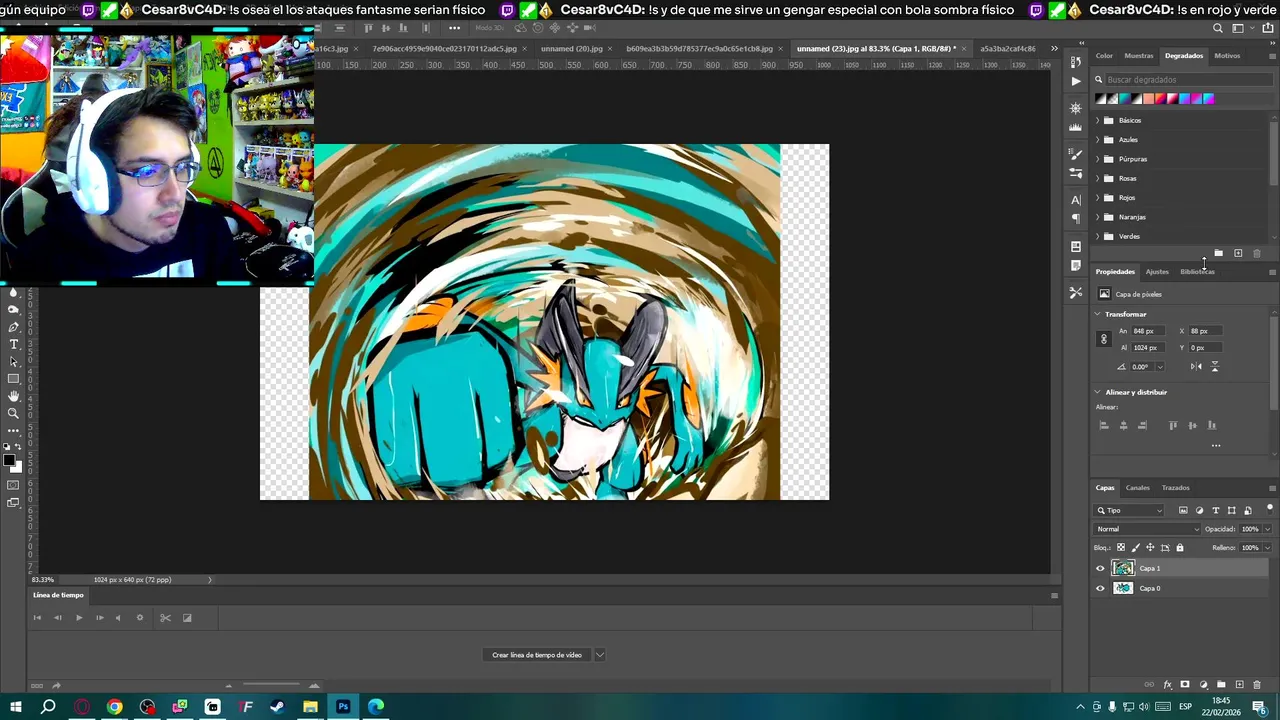This screenshot has height=720, width=1280.
Task: Expand the Rosas gradient folder
Action: (x=1098, y=178)
